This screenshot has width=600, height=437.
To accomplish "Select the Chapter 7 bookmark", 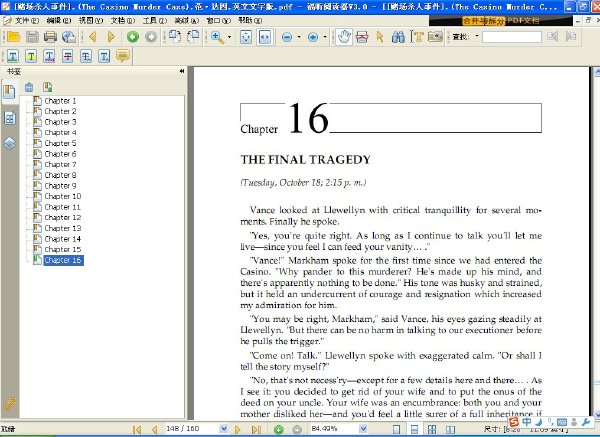I will point(60,165).
